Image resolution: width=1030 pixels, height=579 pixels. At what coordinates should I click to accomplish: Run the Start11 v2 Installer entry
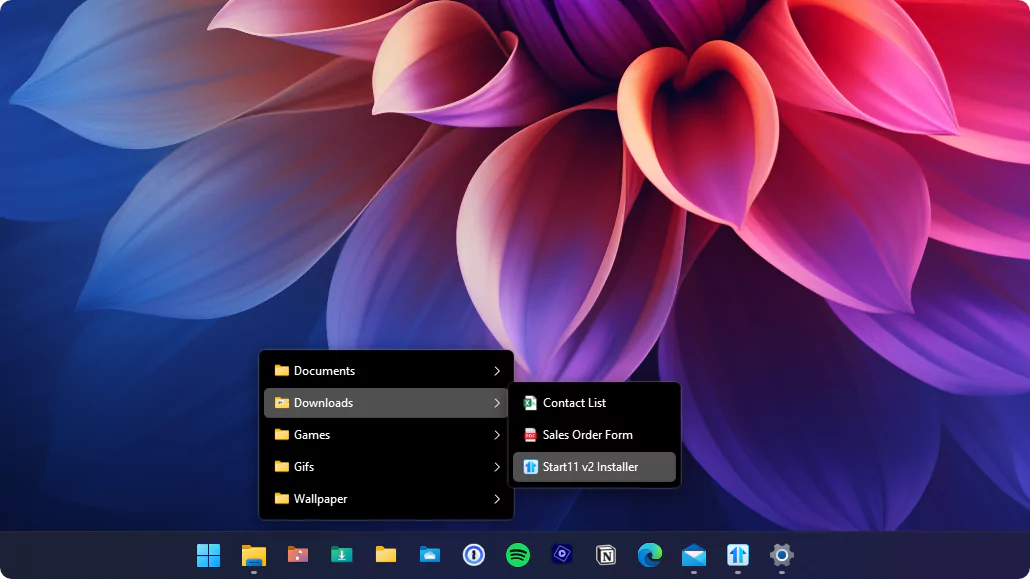593,466
